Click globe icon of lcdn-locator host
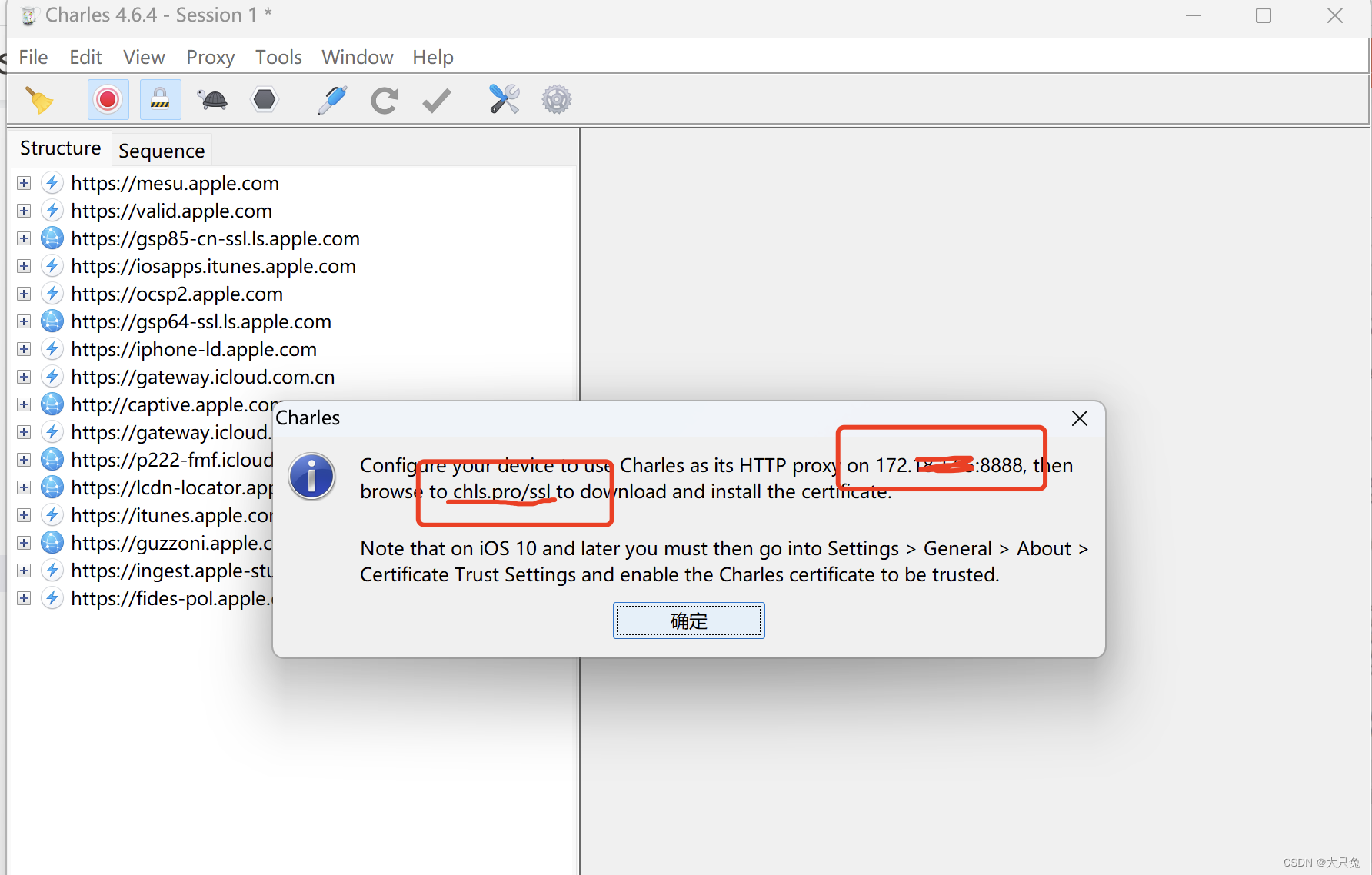The width and height of the screenshot is (1372, 875). click(52, 487)
